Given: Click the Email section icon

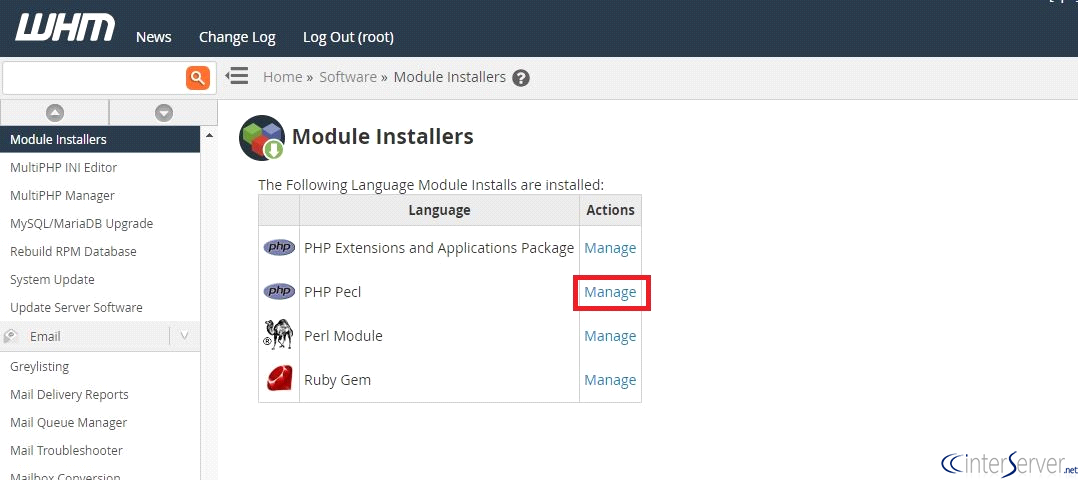Looking at the screenshot, I should tap(10, 336).
